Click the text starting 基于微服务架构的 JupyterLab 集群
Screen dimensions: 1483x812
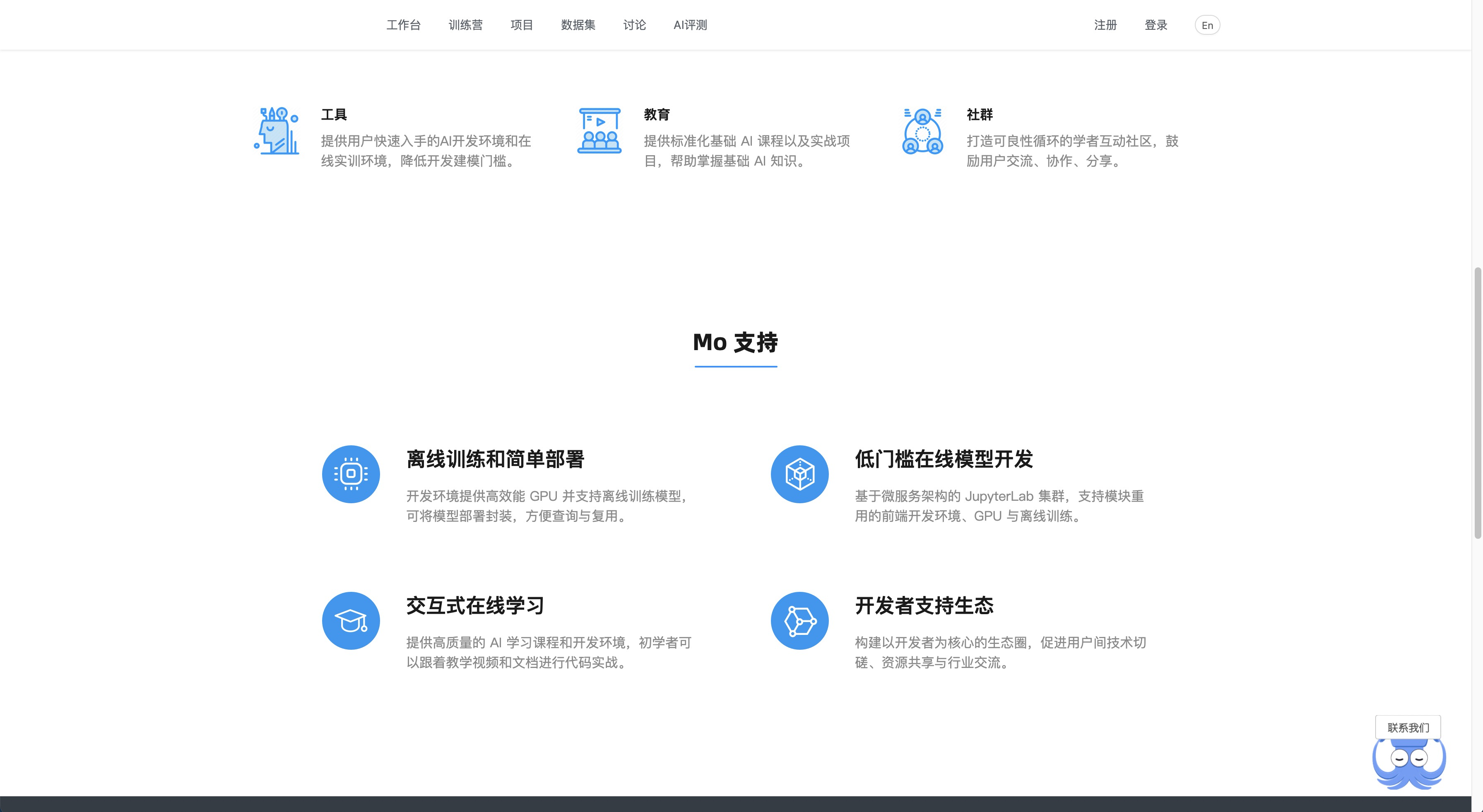click(999, 506)
